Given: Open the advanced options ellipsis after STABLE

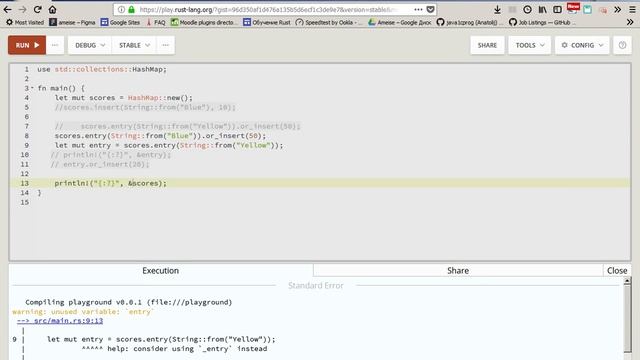Looking at the screenshot, I should (165, 45).
